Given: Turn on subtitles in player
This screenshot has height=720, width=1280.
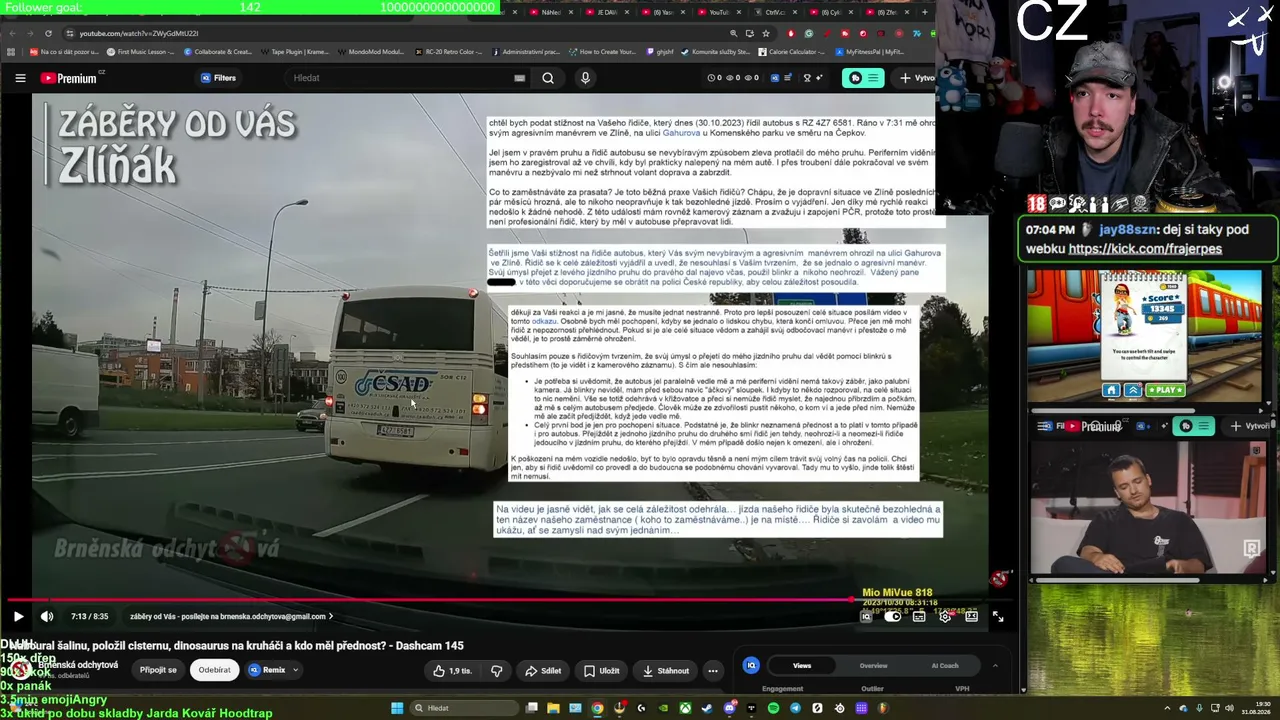Looking at the screenshot, I should tap(919, 616).
